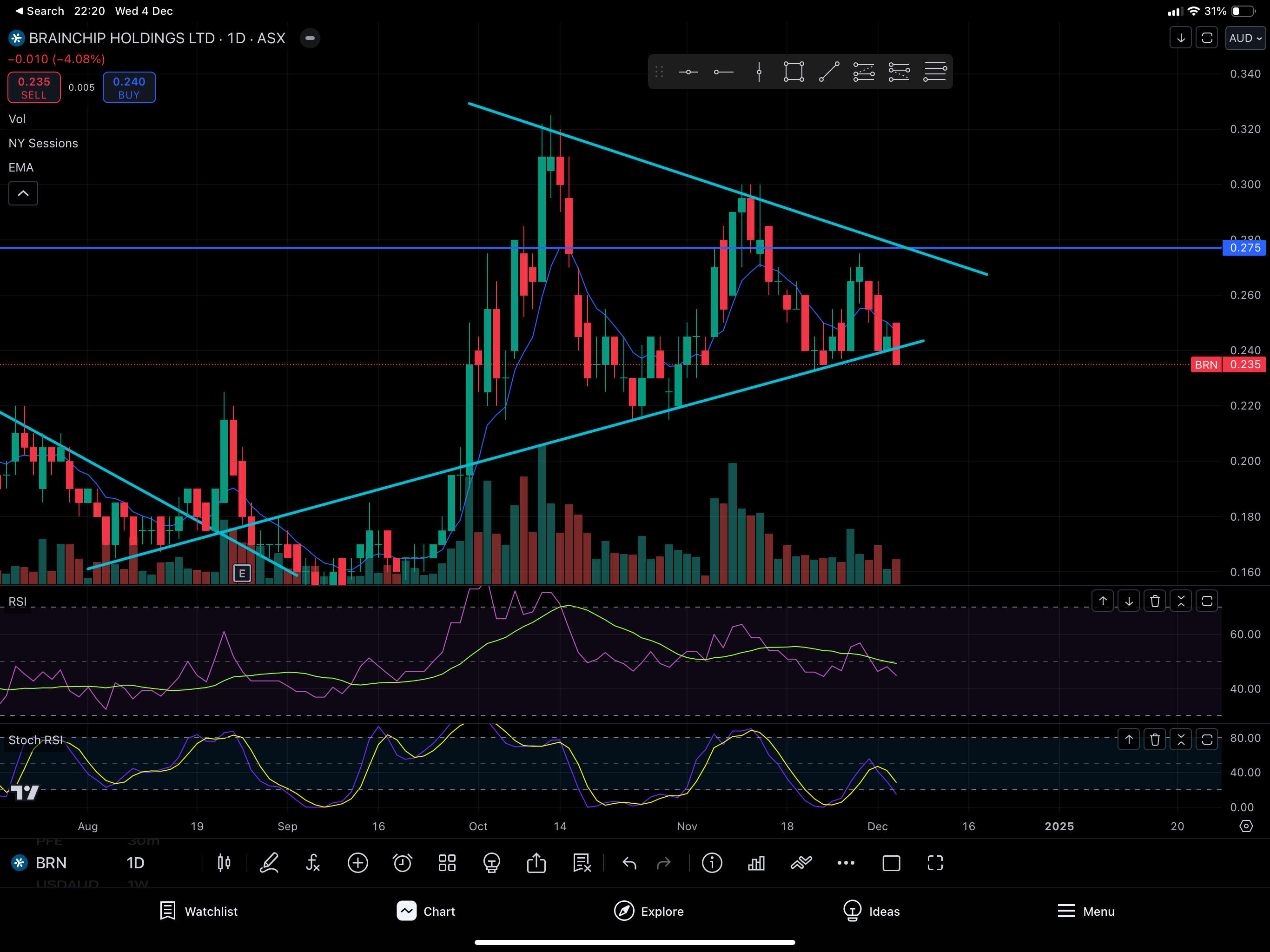This screenshot has height=952, width=1270.
Task: Select the vertical line drawing tool
Action: pos(759,73)
